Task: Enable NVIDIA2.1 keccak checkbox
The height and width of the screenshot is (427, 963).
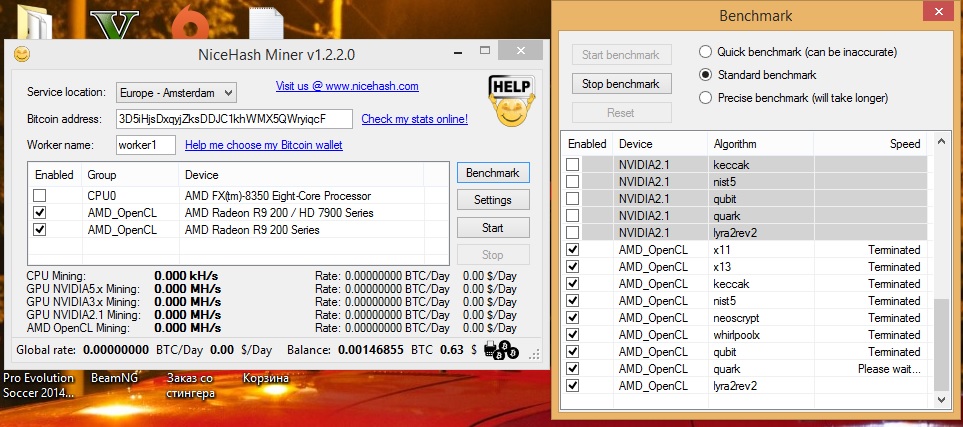Action: coord(572,165)
